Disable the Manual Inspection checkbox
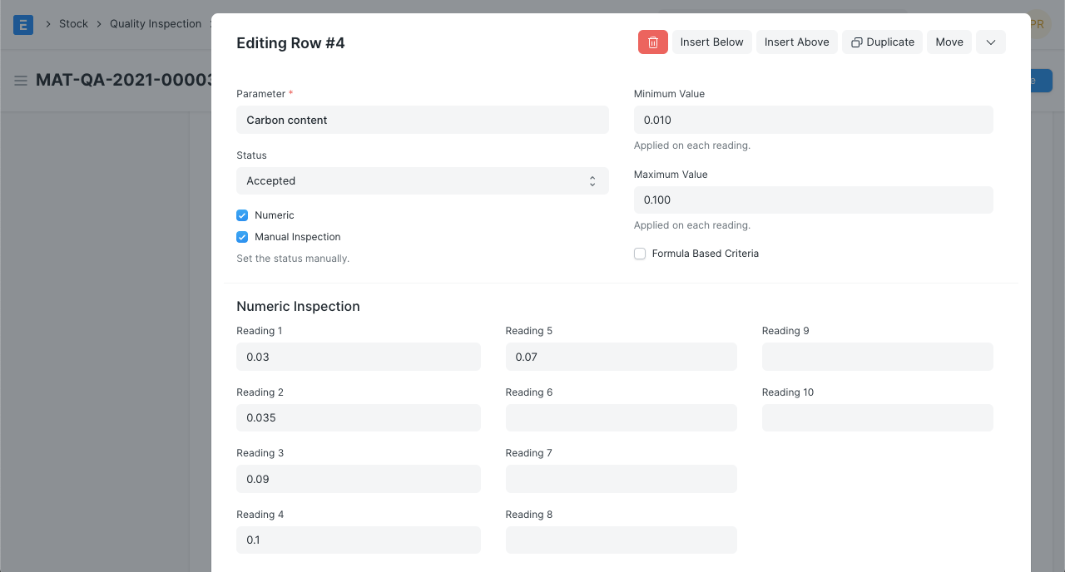 point(242,238)
